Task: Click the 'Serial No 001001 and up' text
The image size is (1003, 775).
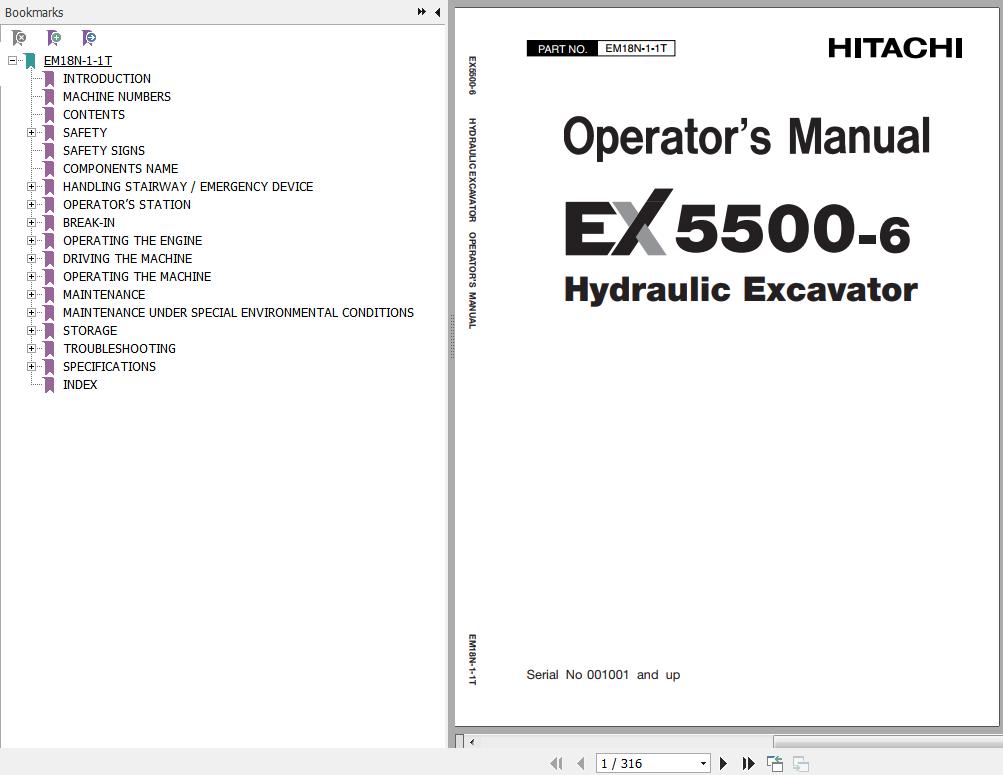Action: point(603,675)
